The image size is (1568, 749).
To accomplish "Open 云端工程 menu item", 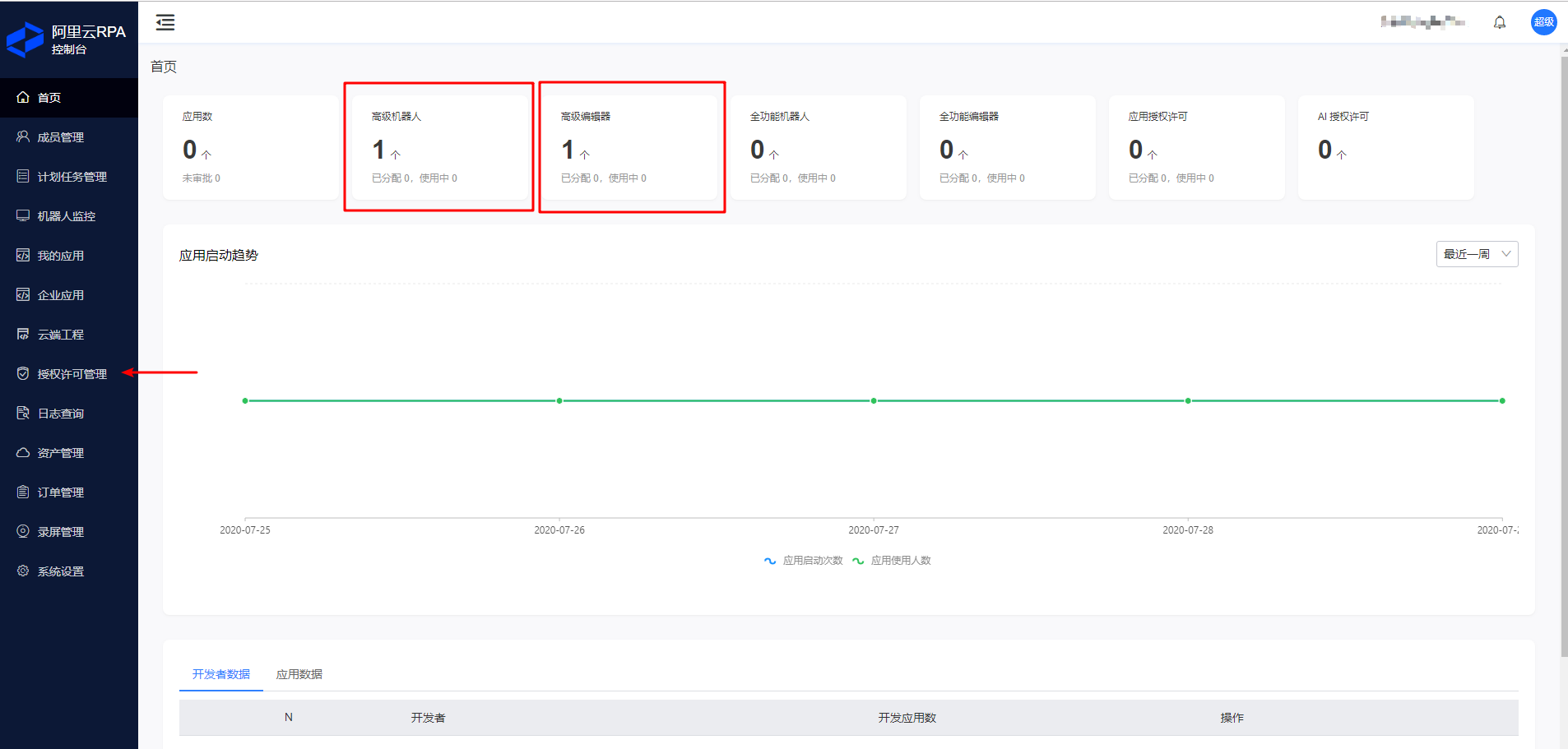I will 69,335.
